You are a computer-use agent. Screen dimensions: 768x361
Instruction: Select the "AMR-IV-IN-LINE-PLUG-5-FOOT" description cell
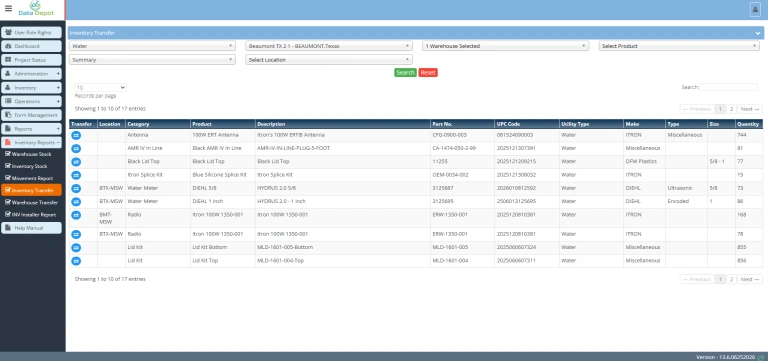pos(343,148)
